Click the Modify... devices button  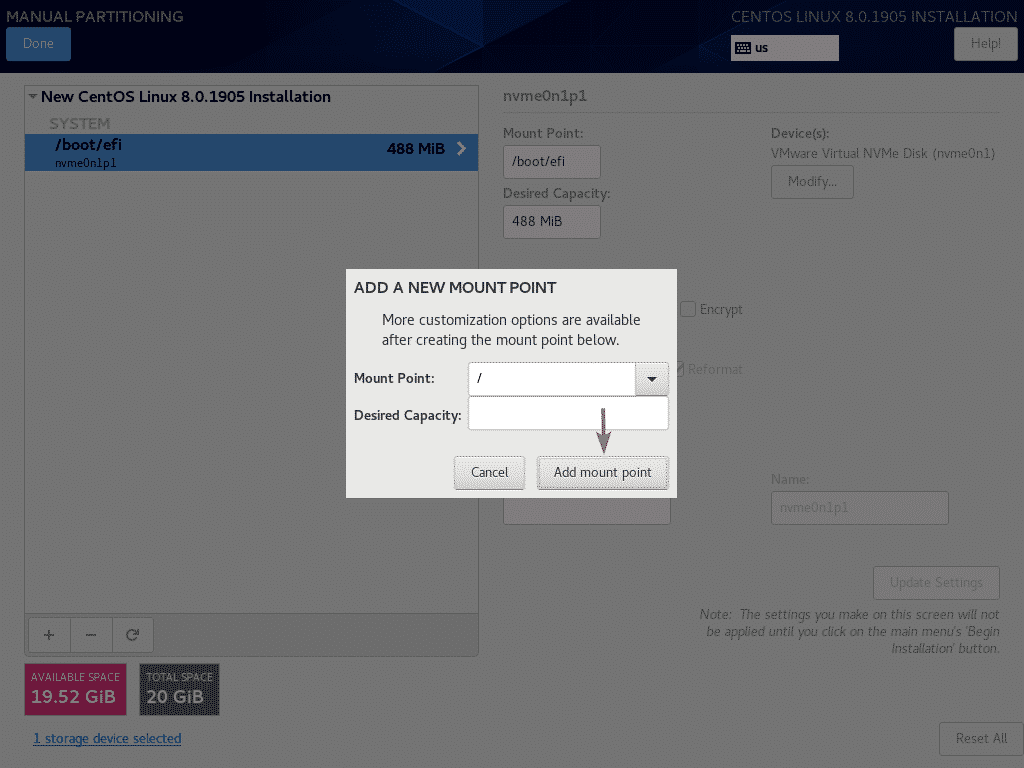[x=812, y=182]
